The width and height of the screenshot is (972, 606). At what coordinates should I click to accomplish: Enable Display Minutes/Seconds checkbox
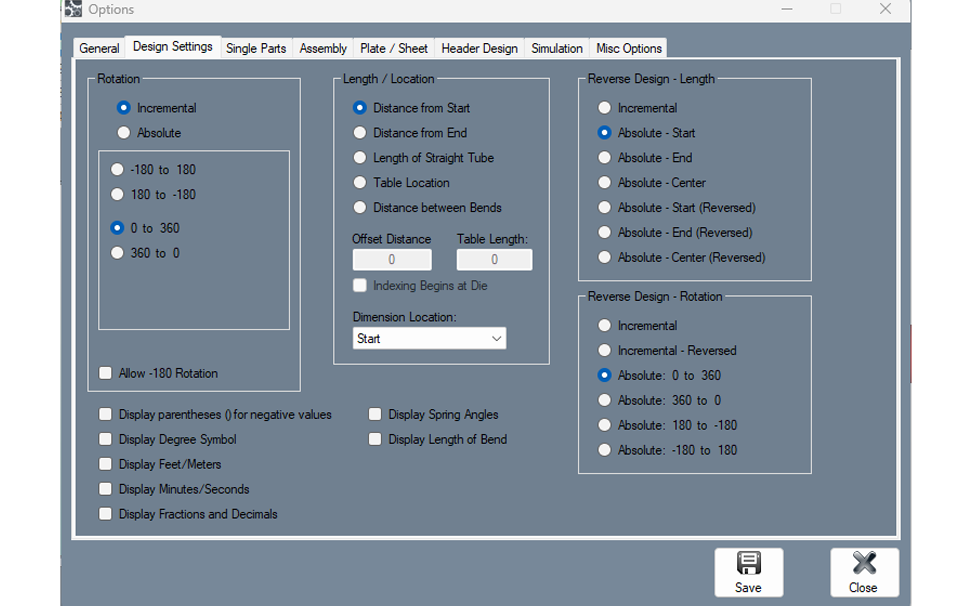[174, 489]
